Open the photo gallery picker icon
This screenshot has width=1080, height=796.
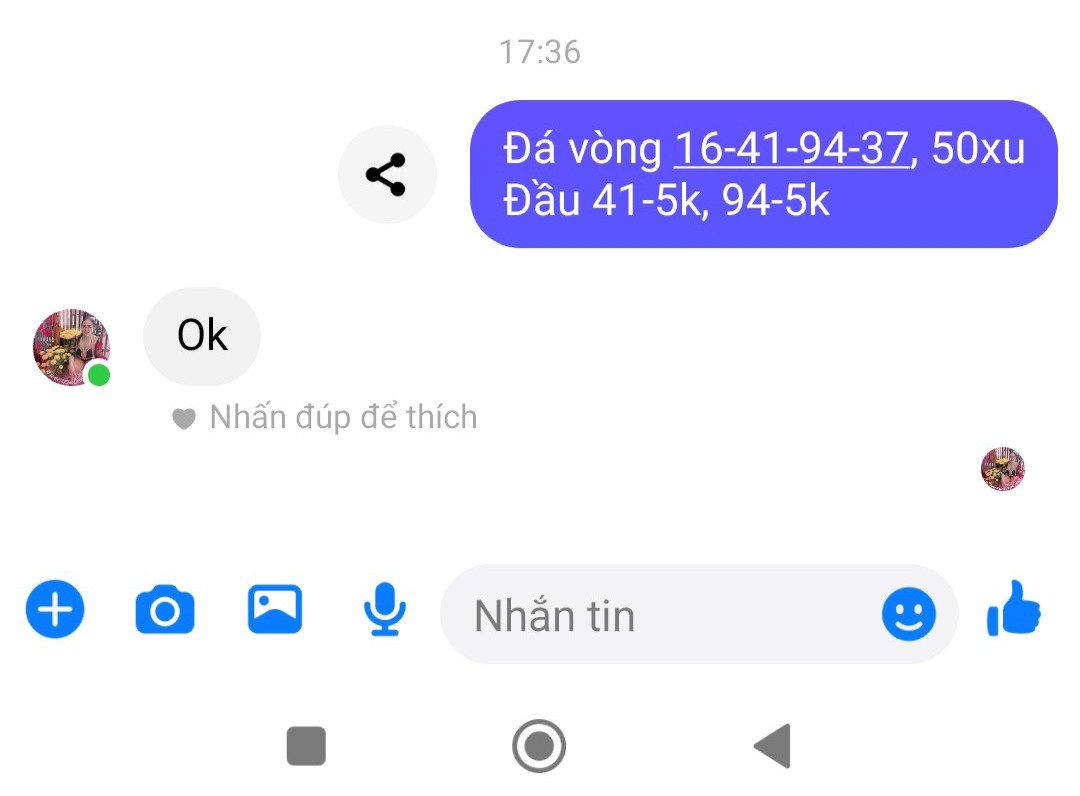(275, 609)
